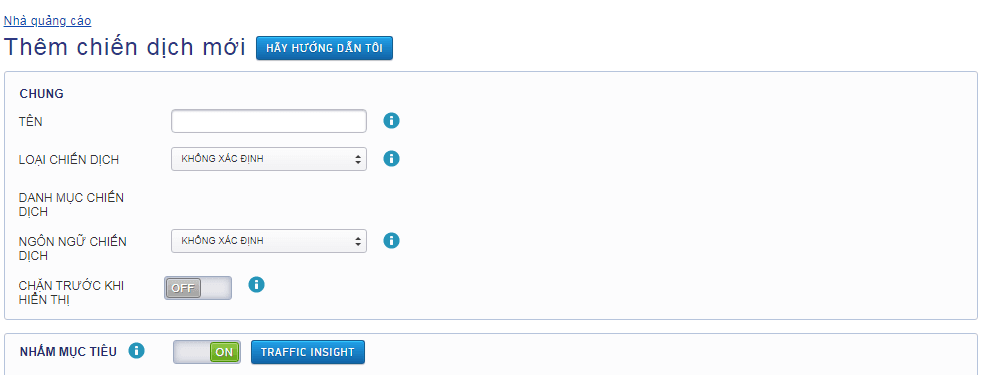Turn off the NHẮM MỤC TIÊU toggle
This screenshot has height=375, width=983.
point(207,352)
